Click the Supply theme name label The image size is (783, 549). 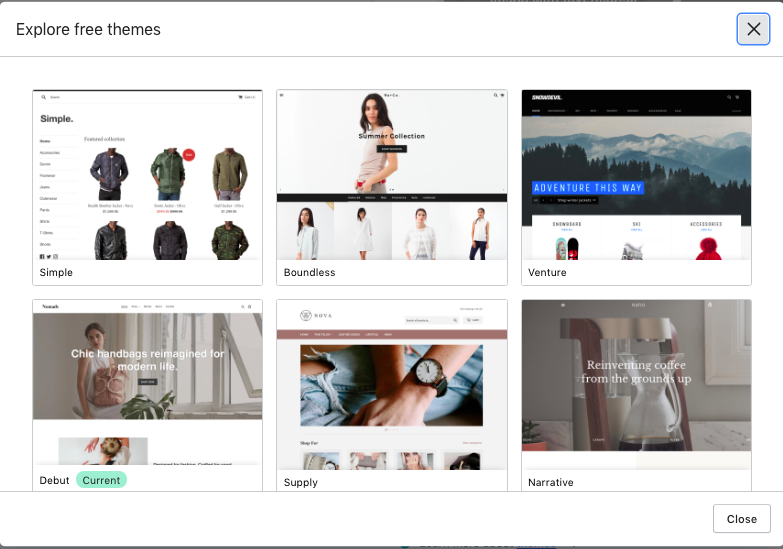click(x=301, y=483)
